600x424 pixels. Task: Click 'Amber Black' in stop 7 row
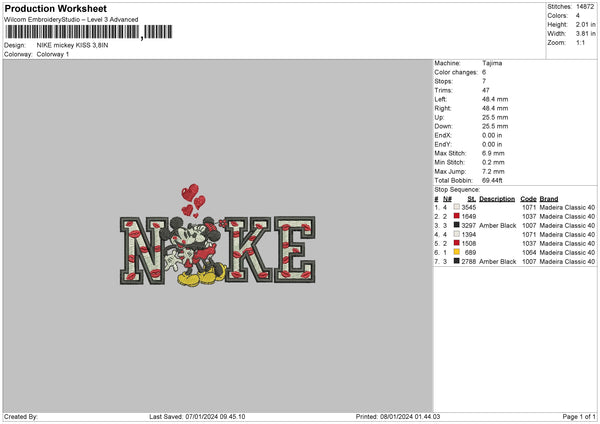pyautogui.click(x=498, y=261)
